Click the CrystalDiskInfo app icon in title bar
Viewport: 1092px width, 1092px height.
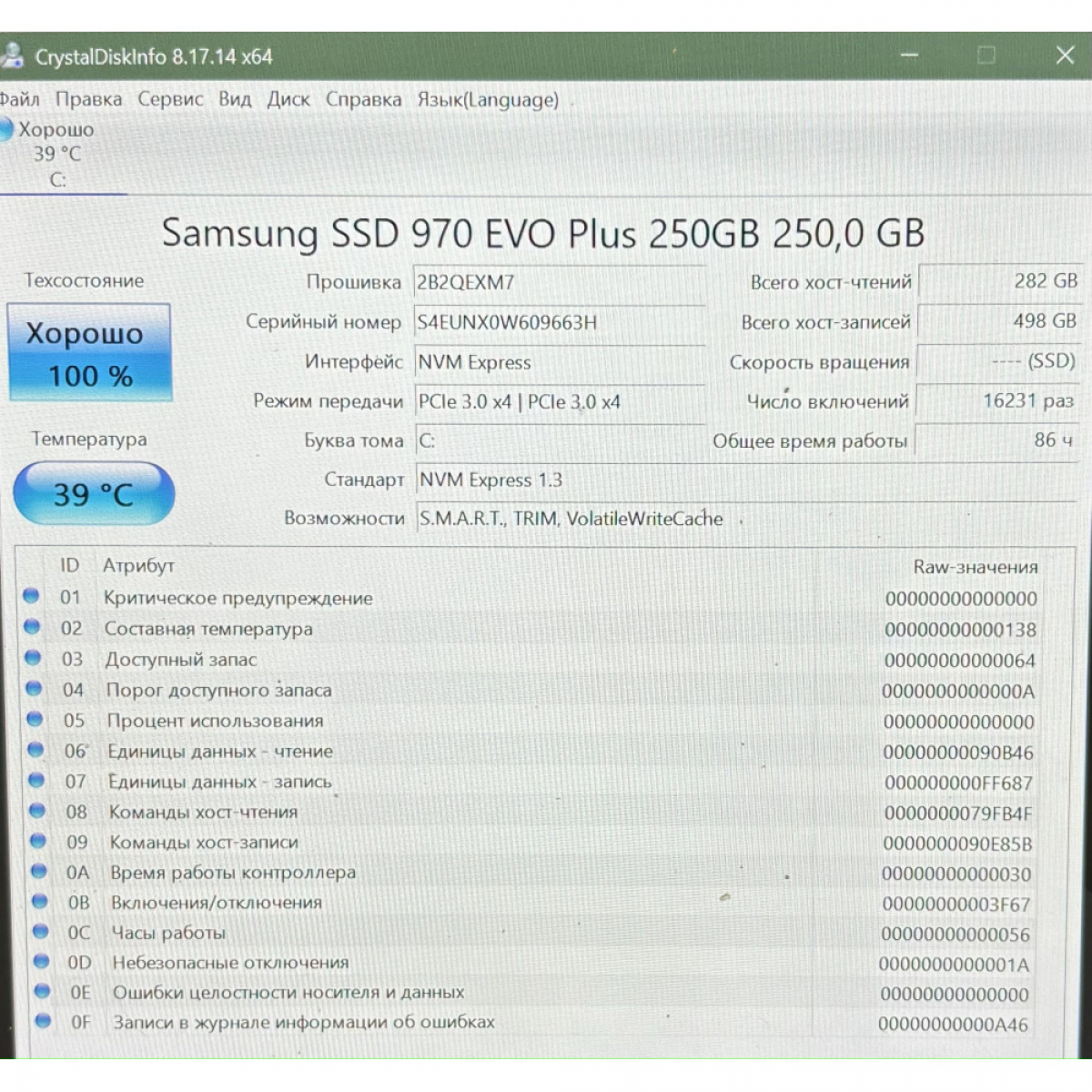pos(11,56)
